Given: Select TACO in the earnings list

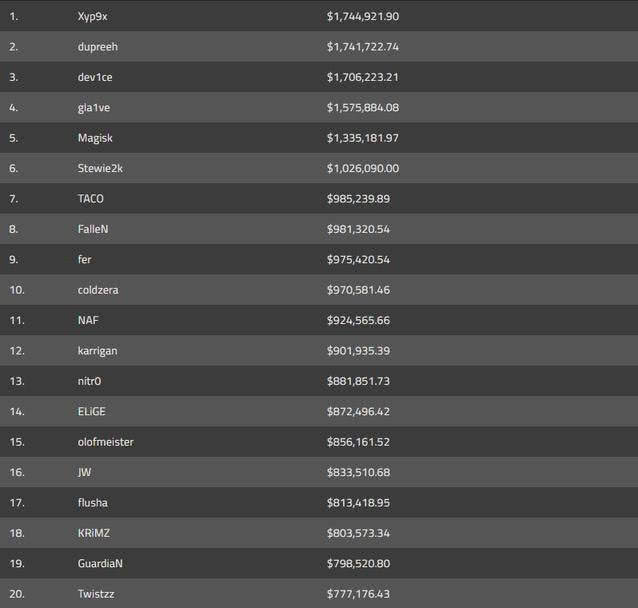Looking at the screenshot, I should pos(90,198).
